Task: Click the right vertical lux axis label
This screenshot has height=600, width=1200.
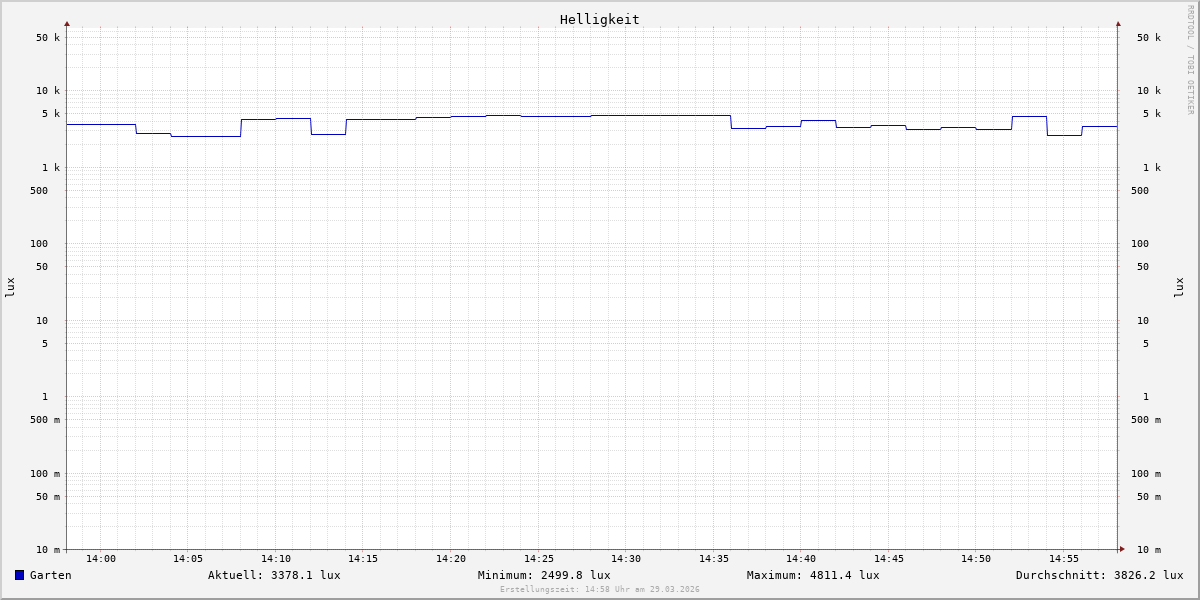Action: pos(1179,287)
